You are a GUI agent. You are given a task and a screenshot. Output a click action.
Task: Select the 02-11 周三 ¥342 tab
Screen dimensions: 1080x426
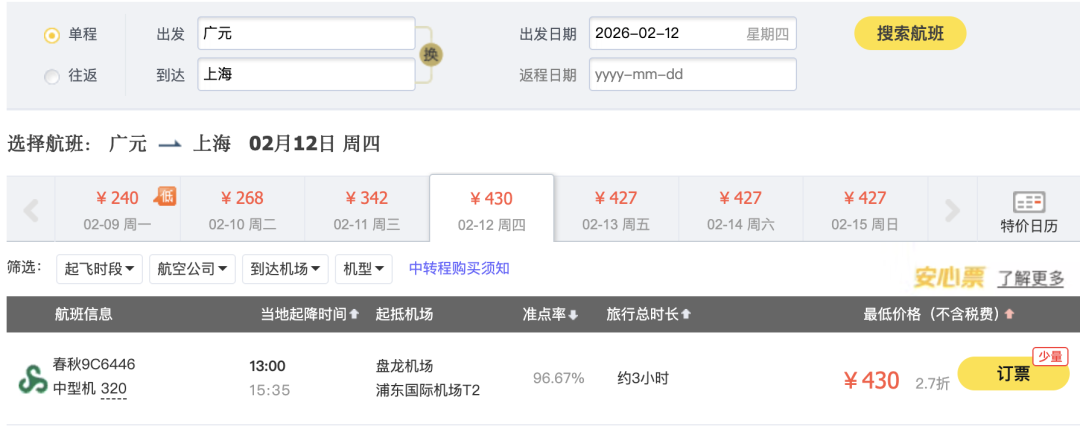click(366, 210)
